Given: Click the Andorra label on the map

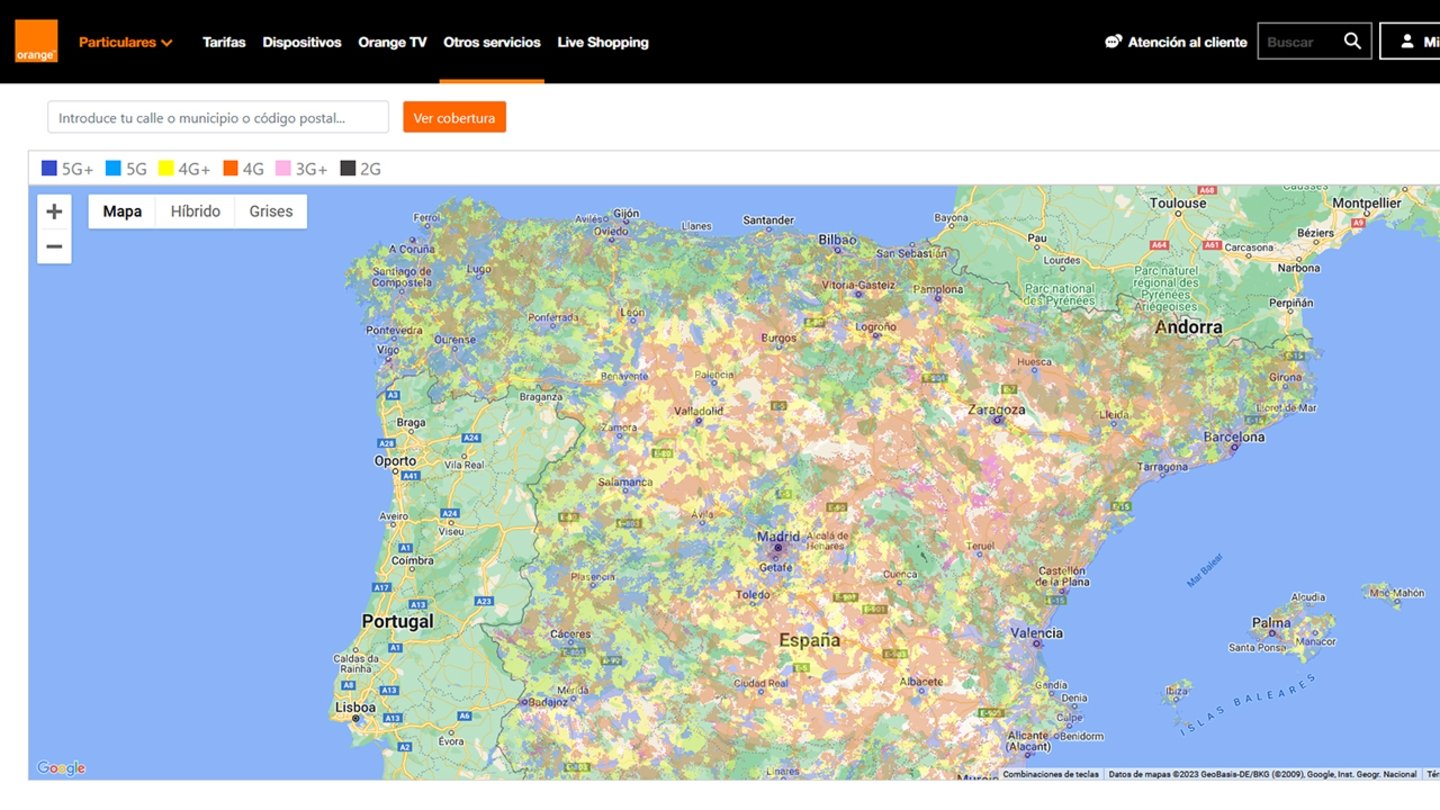Looking at the screenshot, I should [1188, 327].
